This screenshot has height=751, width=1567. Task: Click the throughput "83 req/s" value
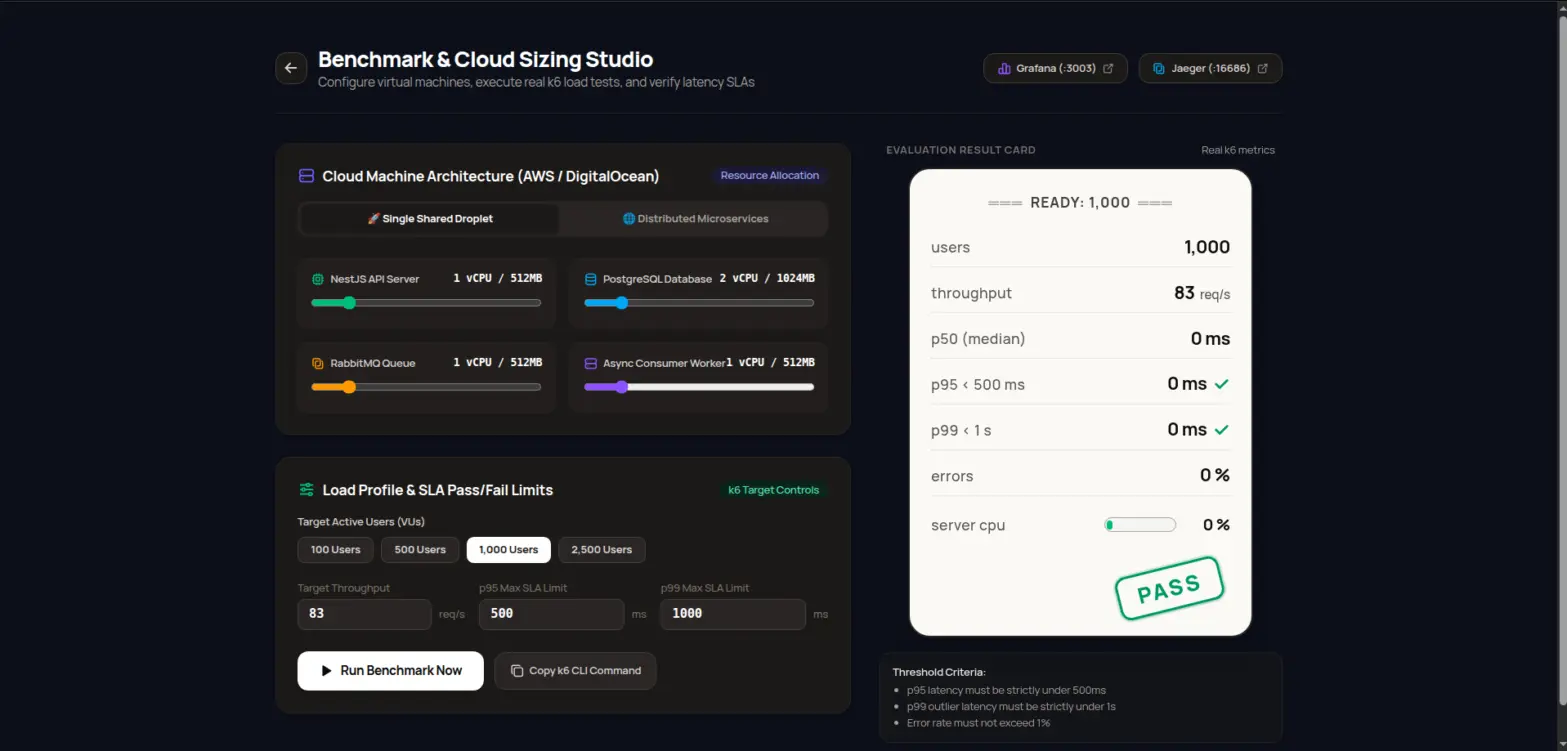coord(1202,293)
